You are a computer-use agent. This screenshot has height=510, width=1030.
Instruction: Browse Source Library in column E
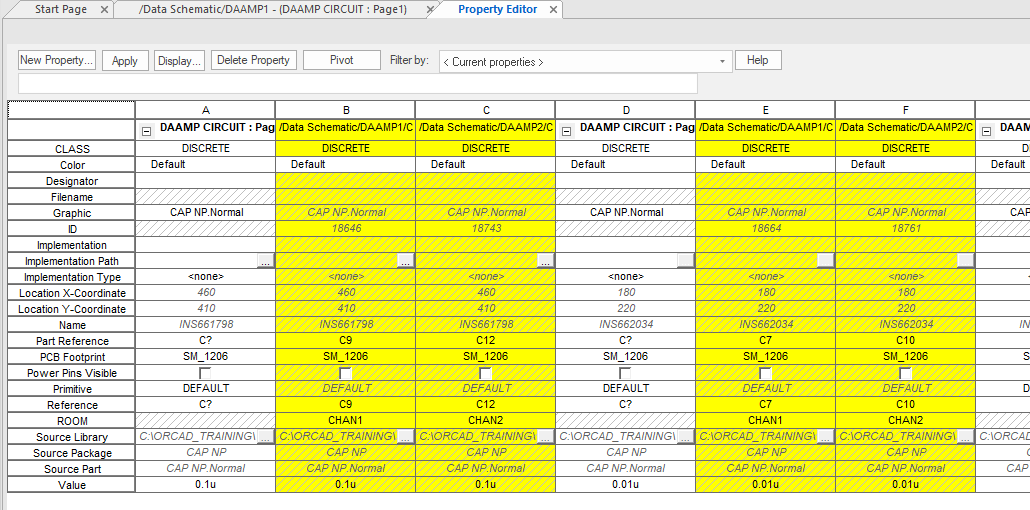coord(825,436)
